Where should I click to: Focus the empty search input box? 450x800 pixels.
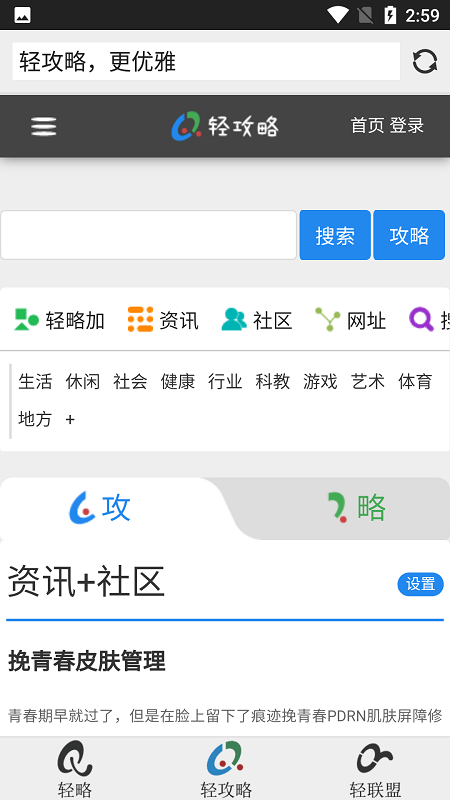point(148,235)
